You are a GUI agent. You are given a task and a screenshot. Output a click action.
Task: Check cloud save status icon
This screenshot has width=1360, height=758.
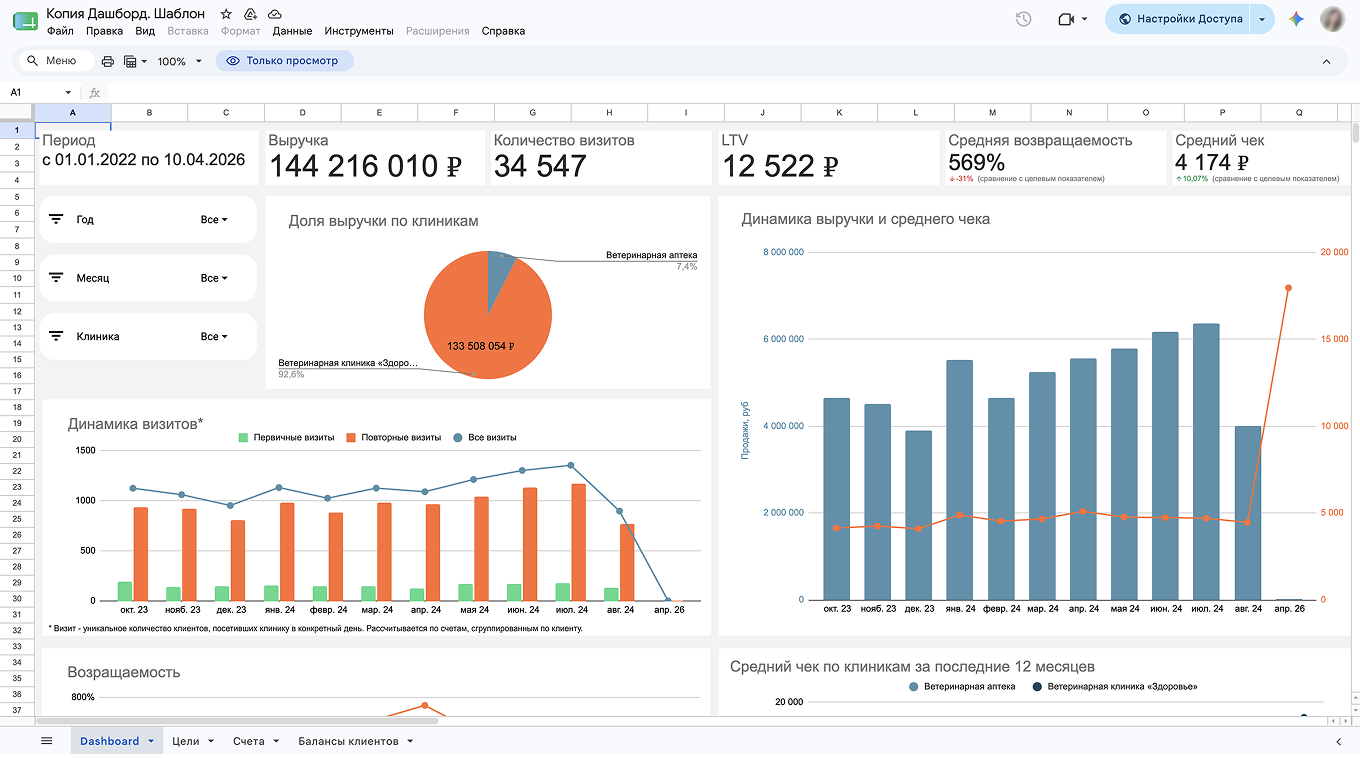pos(275,14)
